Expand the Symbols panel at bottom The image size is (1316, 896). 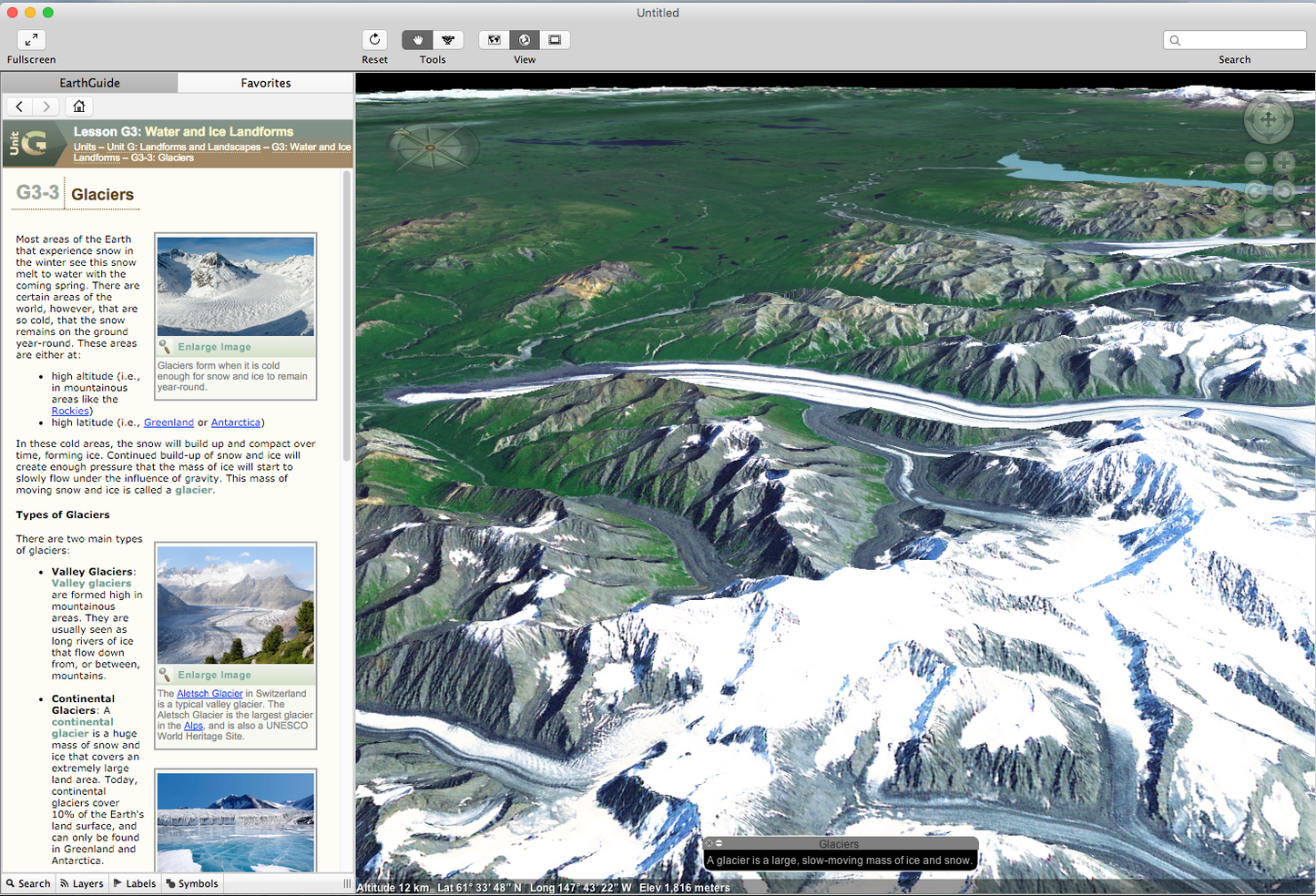[x=192, y=883]
